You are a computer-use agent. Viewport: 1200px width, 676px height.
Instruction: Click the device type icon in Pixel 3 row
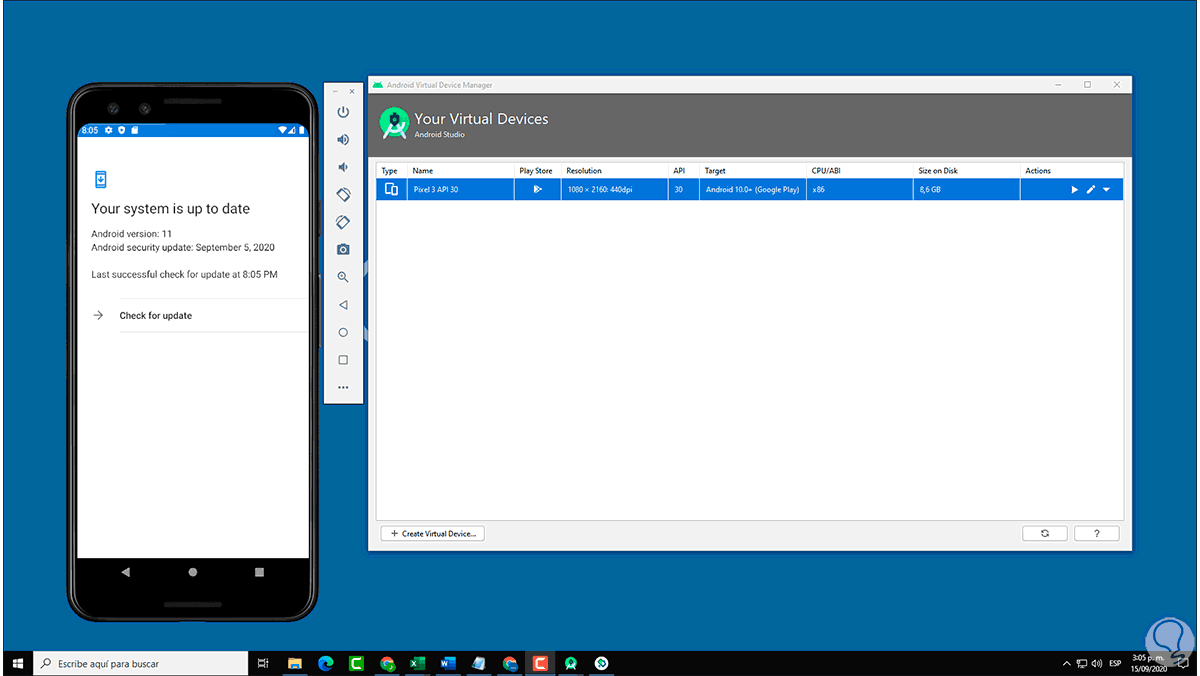click(x=391, y=189)
